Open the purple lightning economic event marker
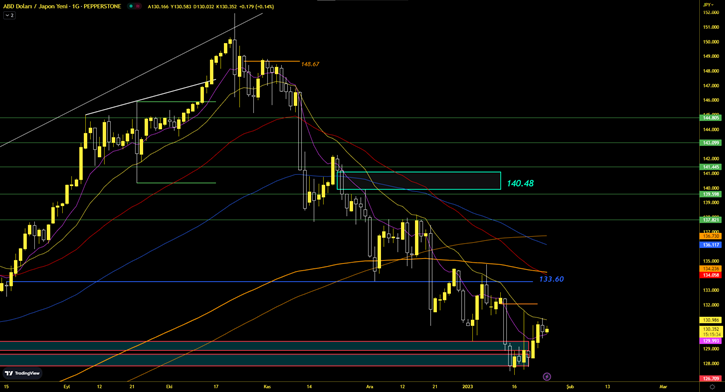The width and height of the screenshot is (725, 392). [547, 377]
